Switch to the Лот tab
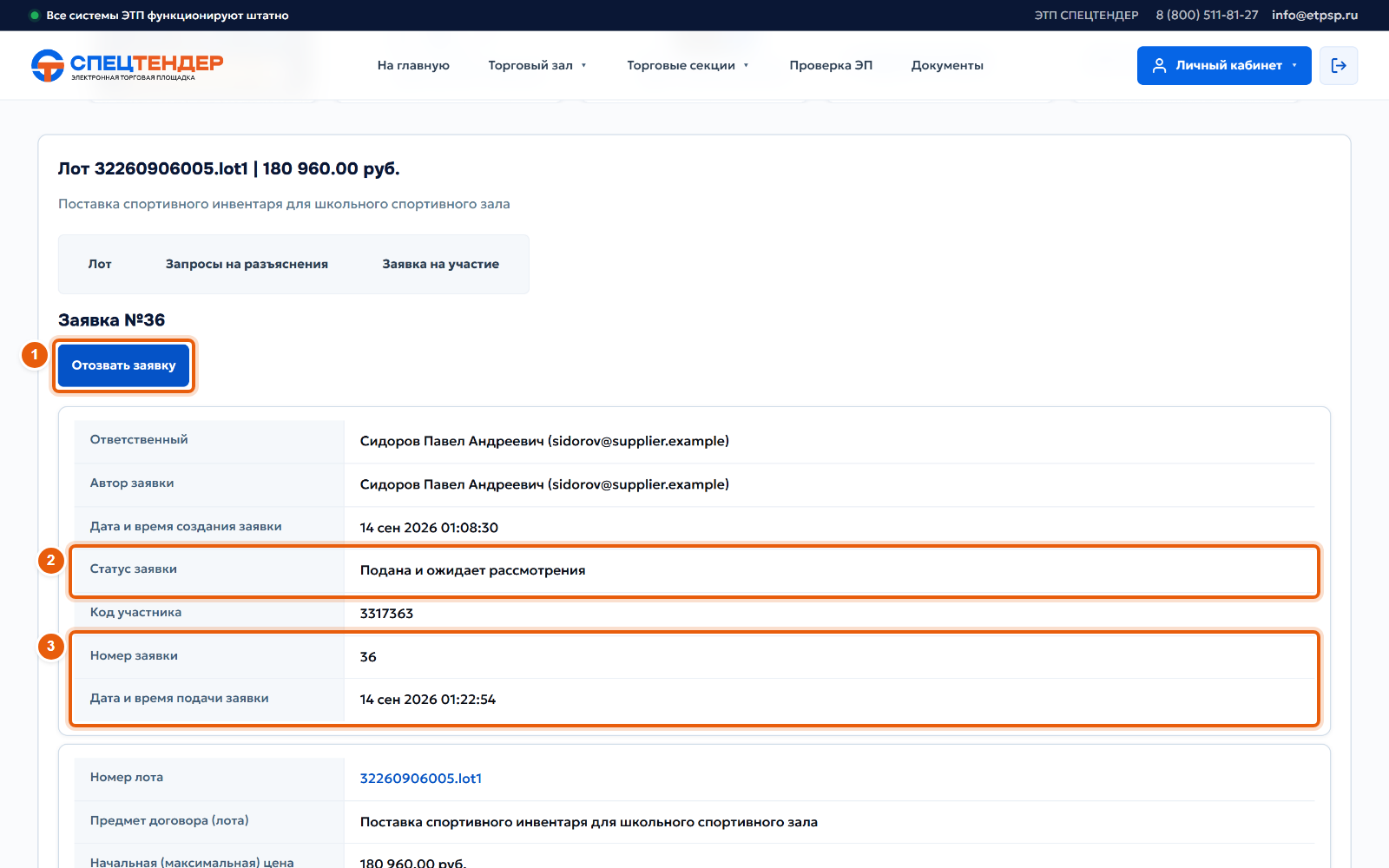The image size is (1389, 868). (100, 264)
